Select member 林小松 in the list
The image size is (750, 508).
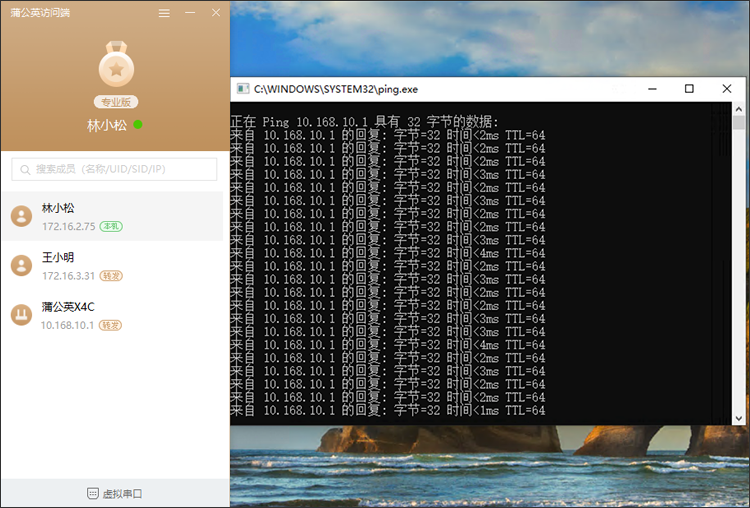click(112, 216)
